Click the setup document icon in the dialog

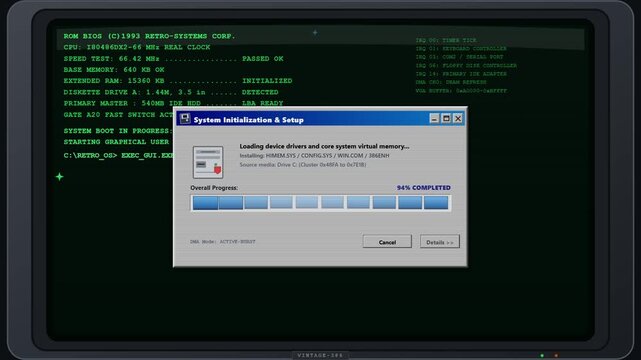[208, 162]
